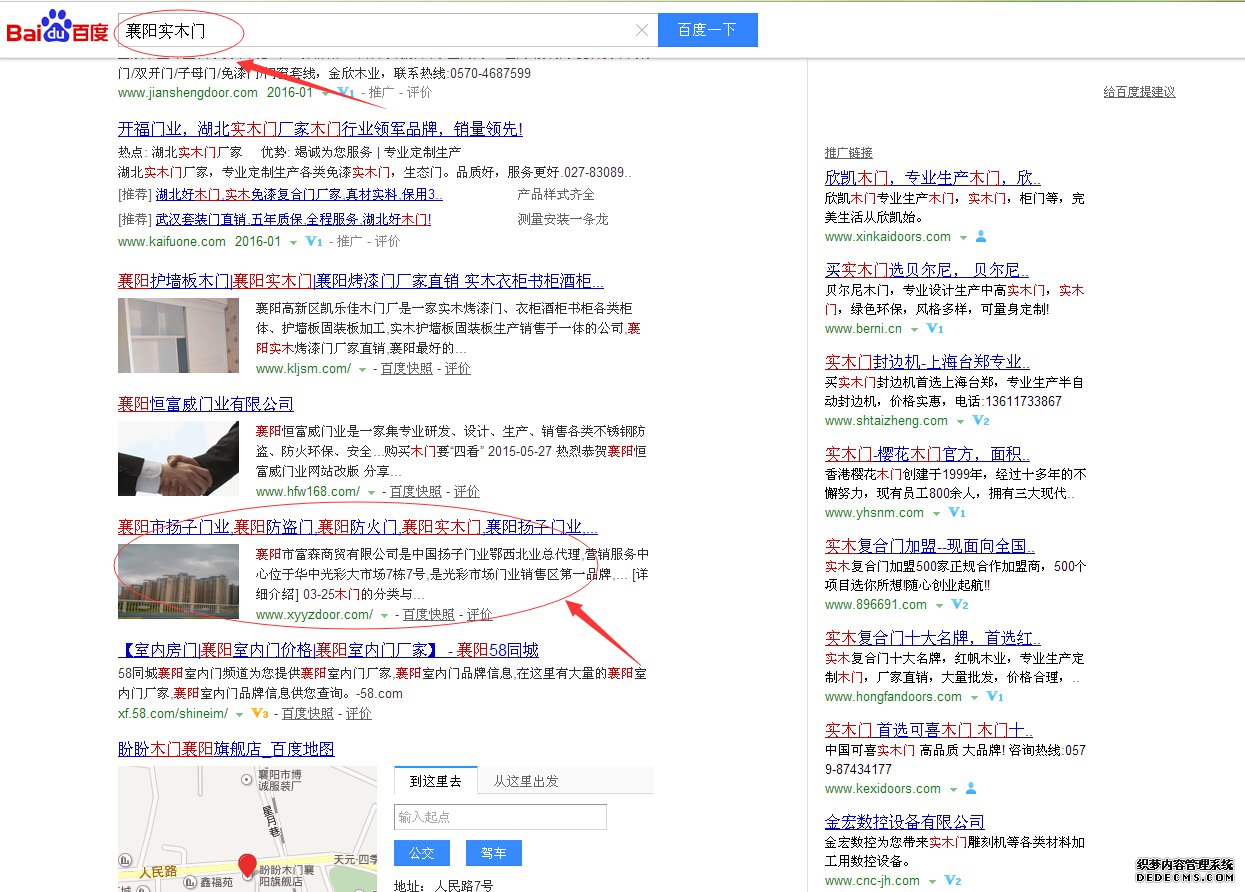Click the V1 badge beside yhsnm.com

coord(957,512)
